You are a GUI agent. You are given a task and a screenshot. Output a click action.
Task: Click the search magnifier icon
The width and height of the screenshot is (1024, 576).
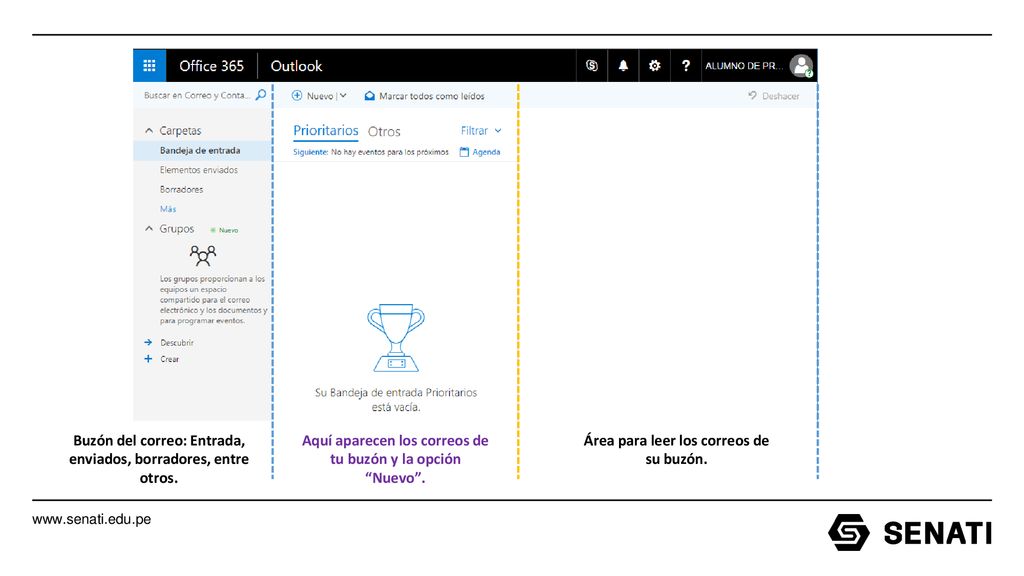coord(261,95)
